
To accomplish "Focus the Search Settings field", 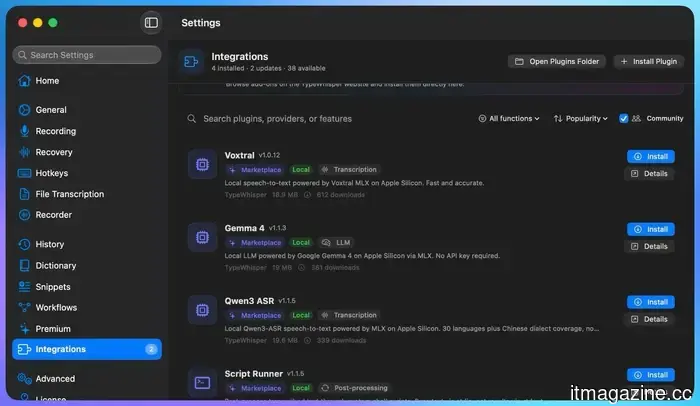I will [87, 55].
